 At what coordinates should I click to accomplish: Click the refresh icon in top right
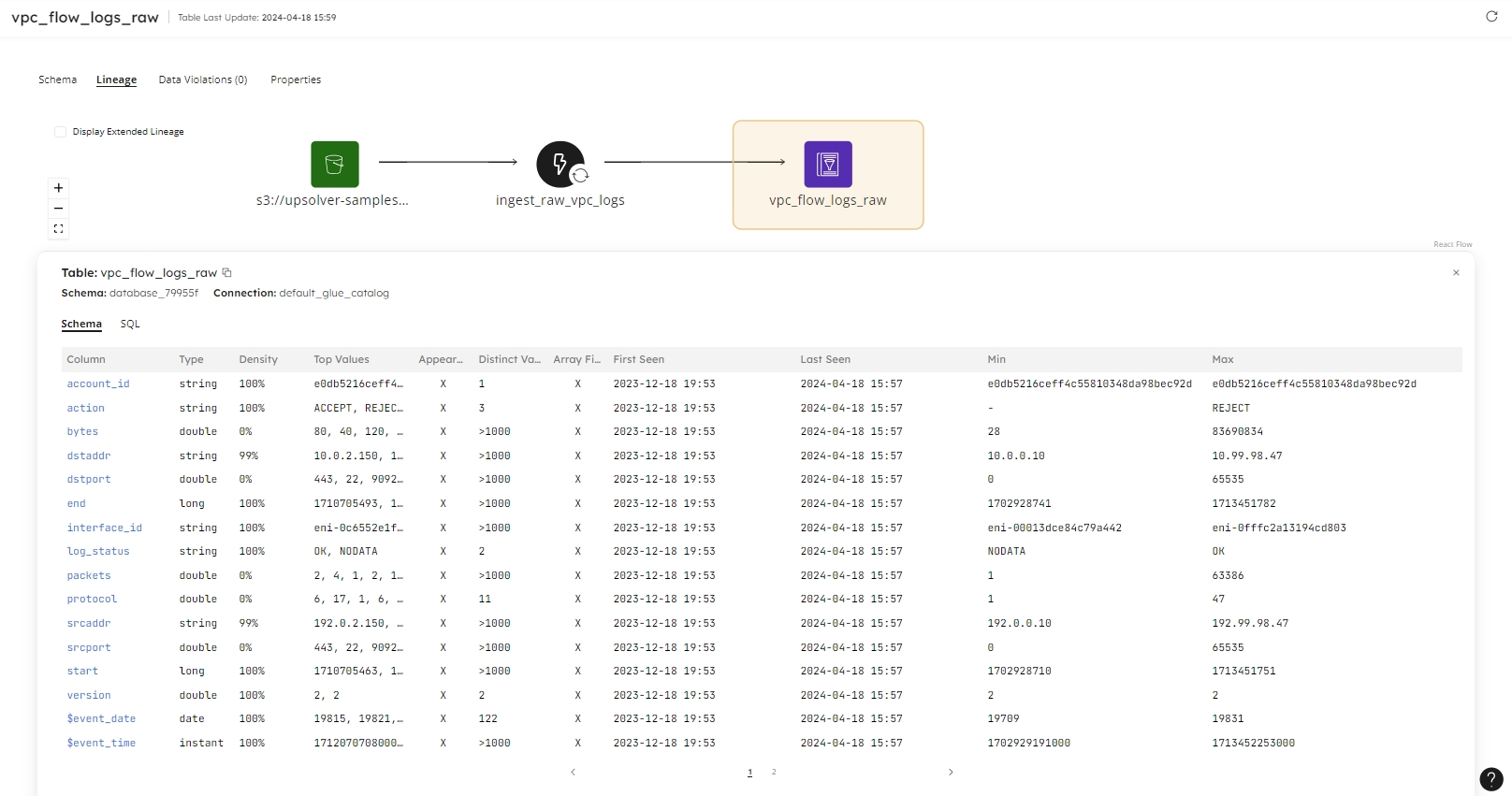tap(1491, 17)
